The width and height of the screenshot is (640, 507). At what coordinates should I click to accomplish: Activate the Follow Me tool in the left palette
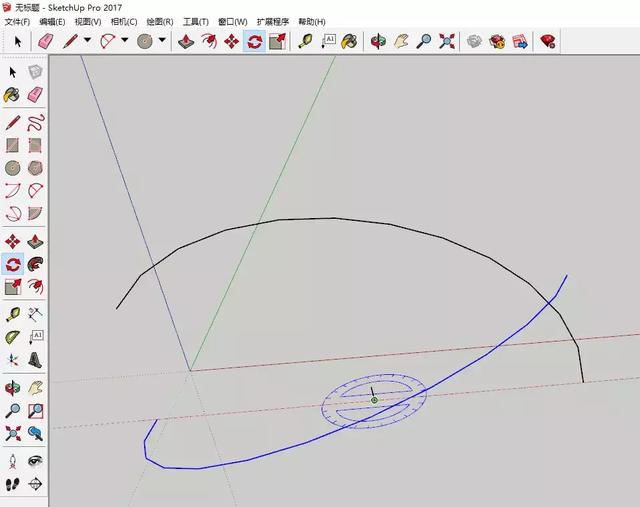coord(35,264)
